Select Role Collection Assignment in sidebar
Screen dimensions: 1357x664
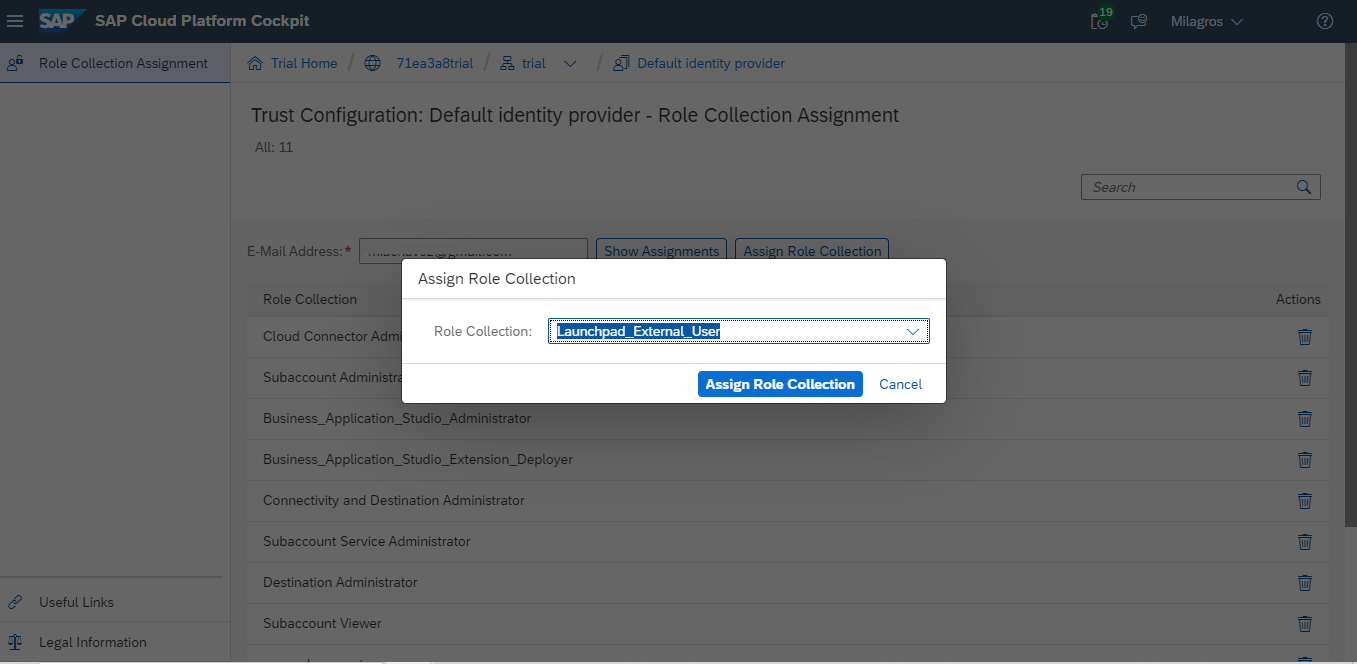click(x=123, y=63)
